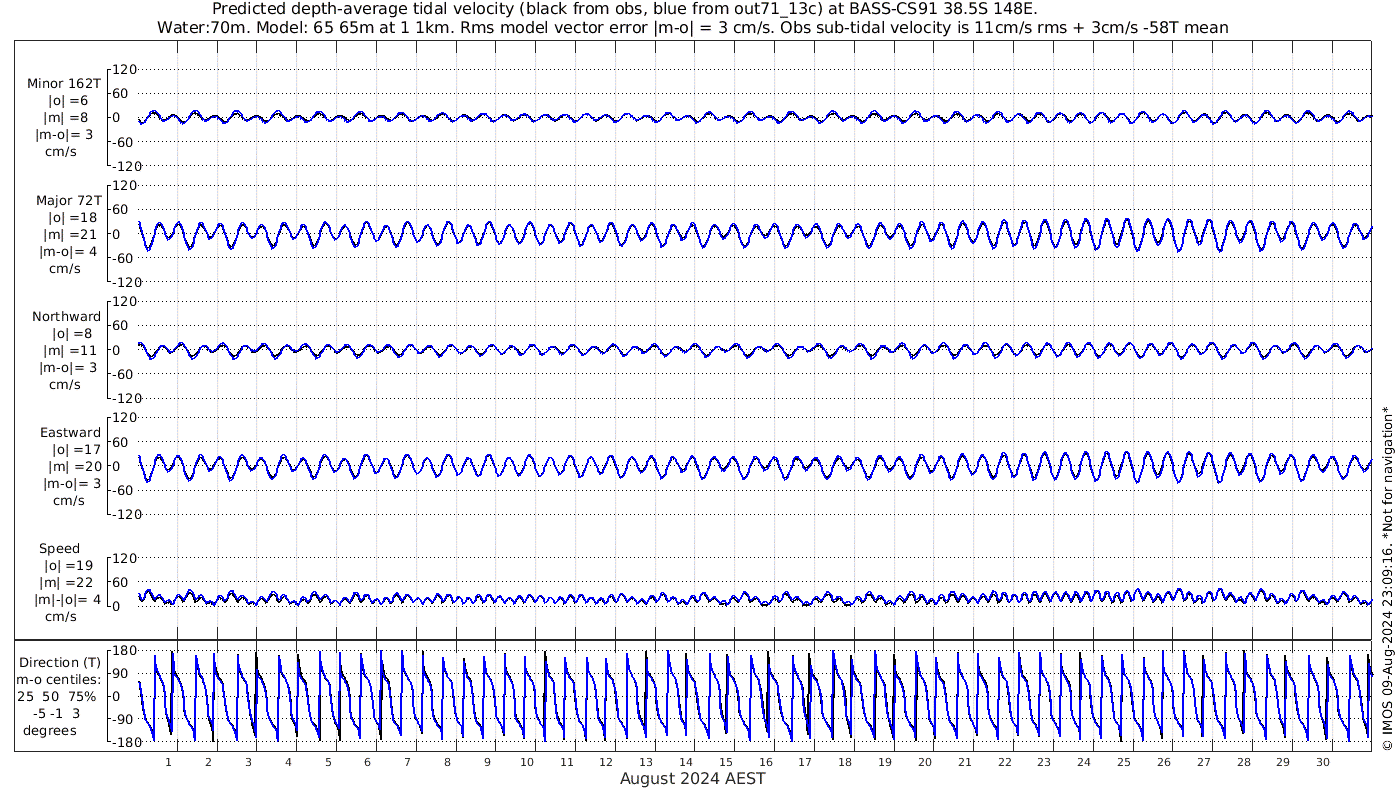Click the "|o| =6" value under Minor 162T
This screenshot has height=800, width=1400.
pyautogui.click(x=68, y=101)
